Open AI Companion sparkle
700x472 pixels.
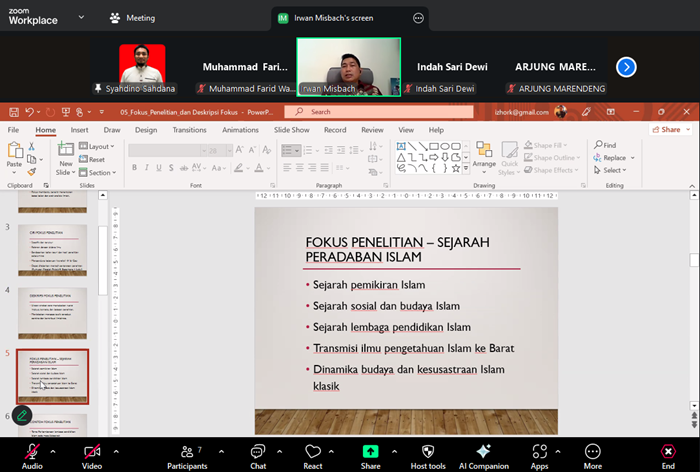(x=483, y=456)
